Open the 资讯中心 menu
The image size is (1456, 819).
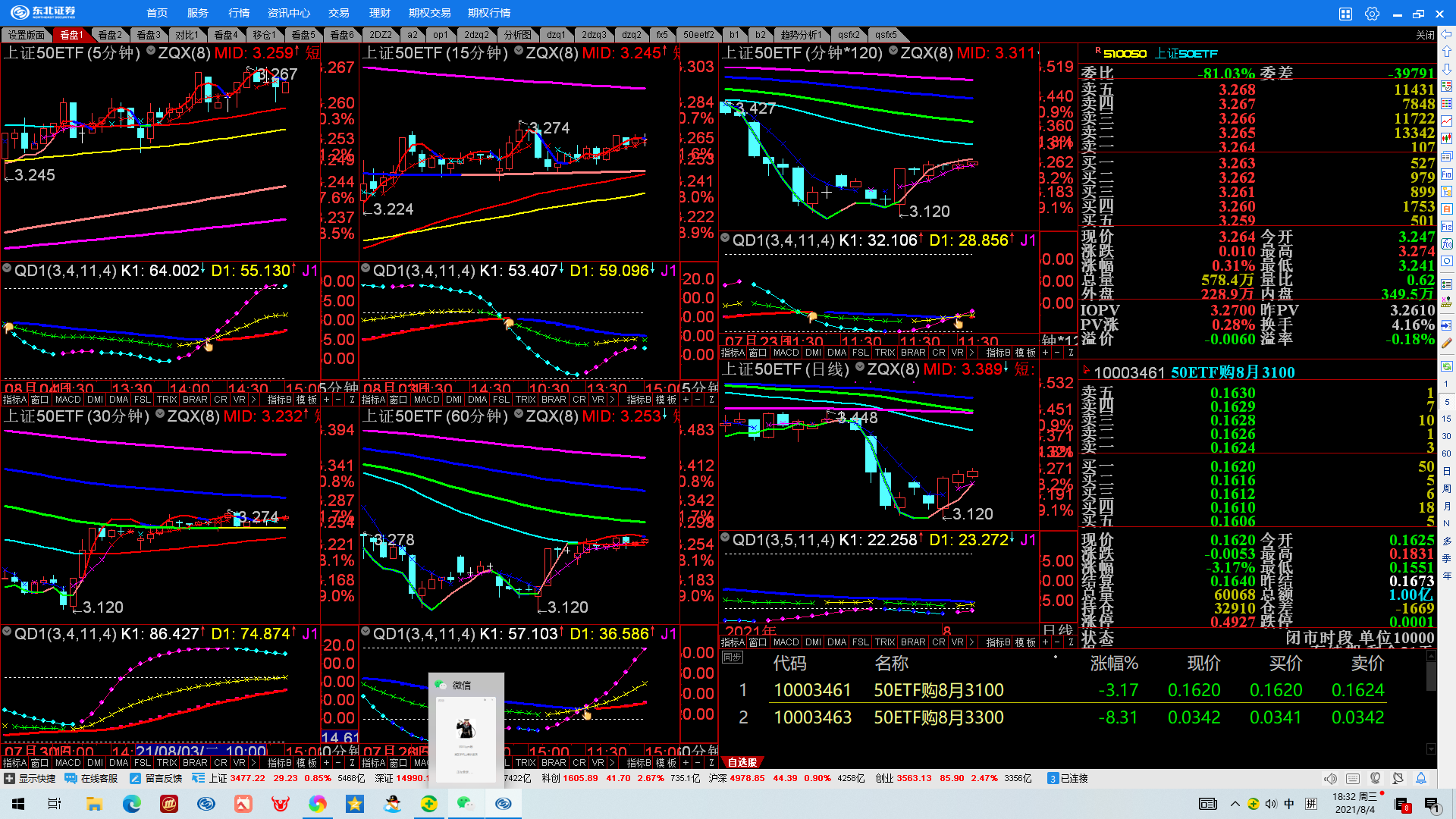pos(289,13)
